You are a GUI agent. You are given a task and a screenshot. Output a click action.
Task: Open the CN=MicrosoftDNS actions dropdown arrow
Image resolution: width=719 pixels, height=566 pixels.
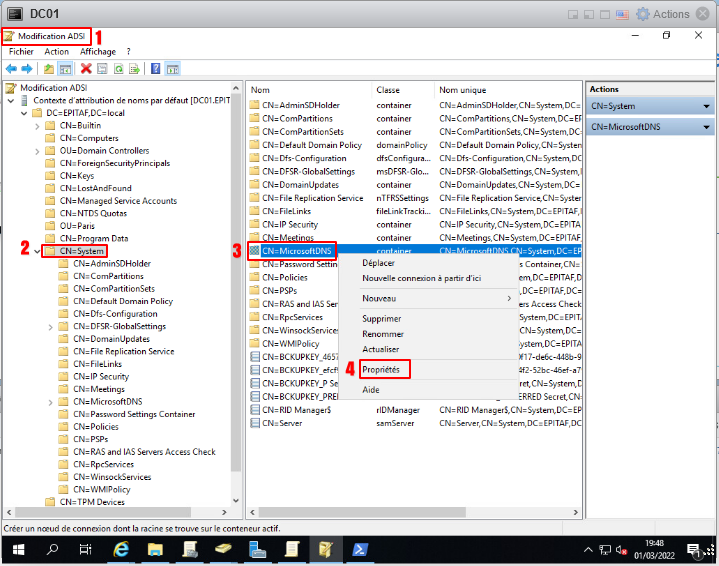pyautogui.click(x=706, y=127)
